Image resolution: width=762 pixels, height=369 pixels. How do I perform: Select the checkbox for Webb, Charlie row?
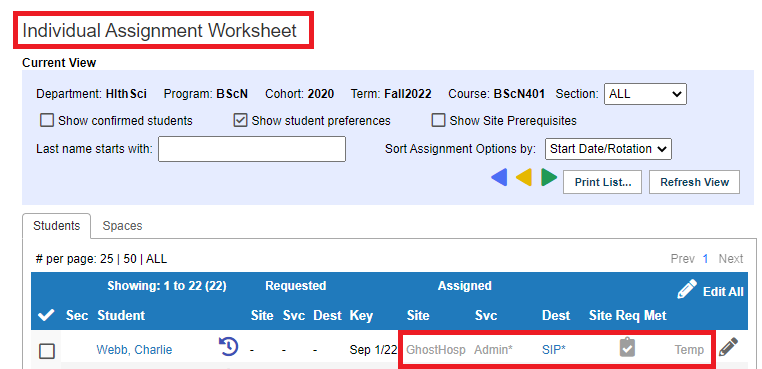point(47,351)
